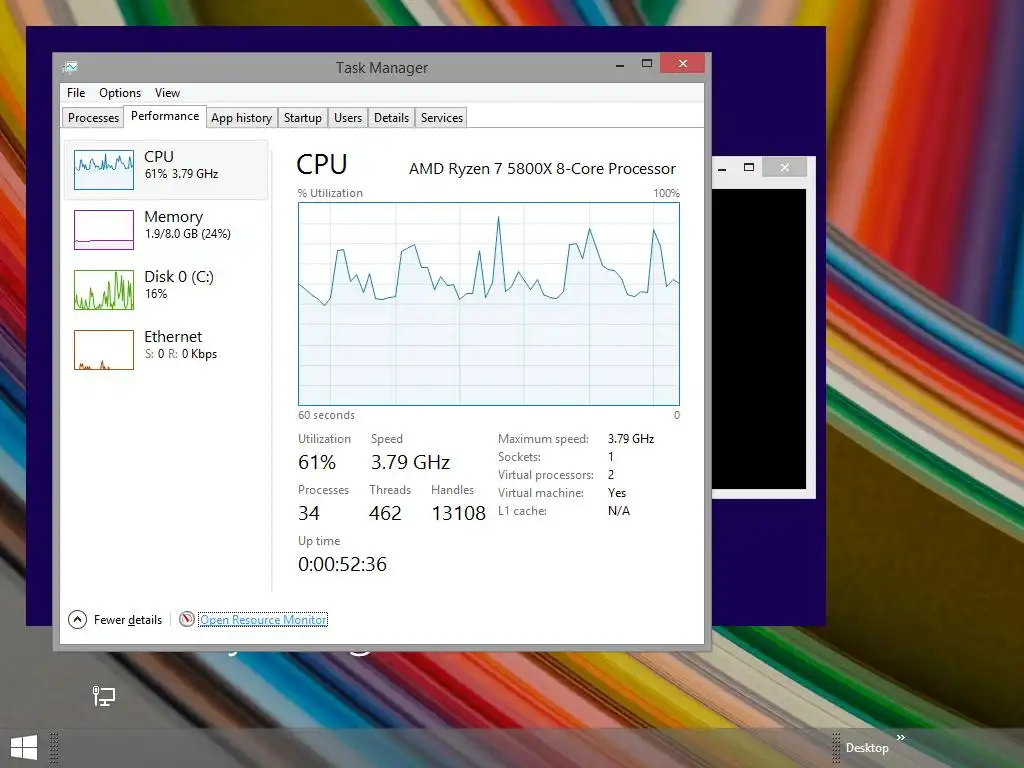Select the Disk 0 (C:) mini graph
Image resolution: width=1024 pixels, height=768 pixels.
[x=104, y=290]
